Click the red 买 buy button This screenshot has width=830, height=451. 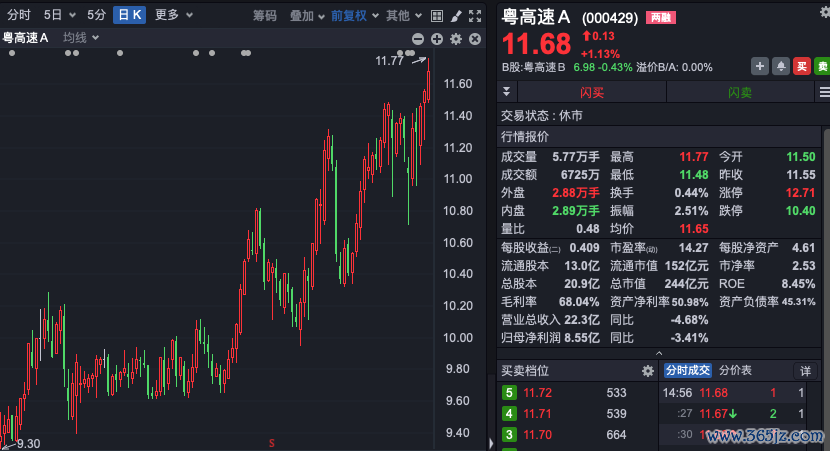802,66
